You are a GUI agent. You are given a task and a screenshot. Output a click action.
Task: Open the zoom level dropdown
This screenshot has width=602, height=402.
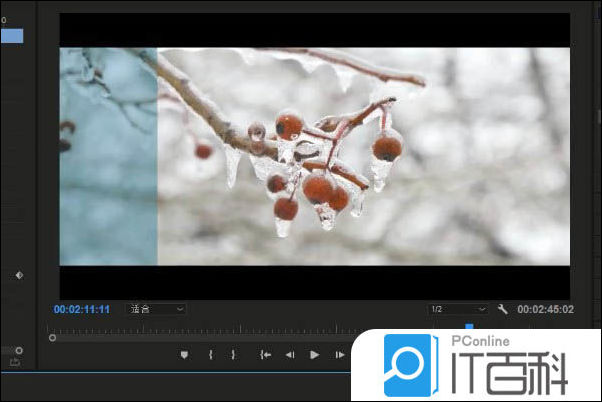pos(156,309)
